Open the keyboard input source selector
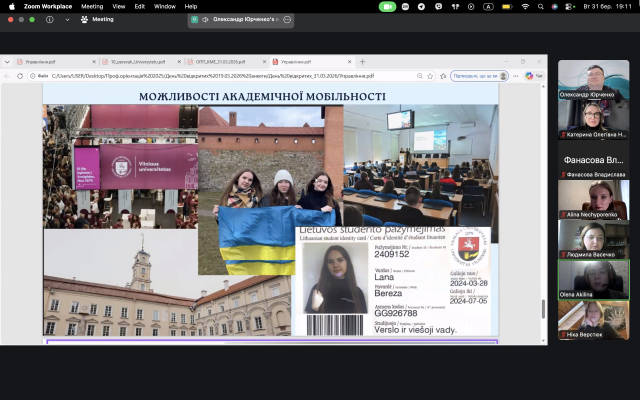The height and width of the screenshot is (400, 640). 487,6
